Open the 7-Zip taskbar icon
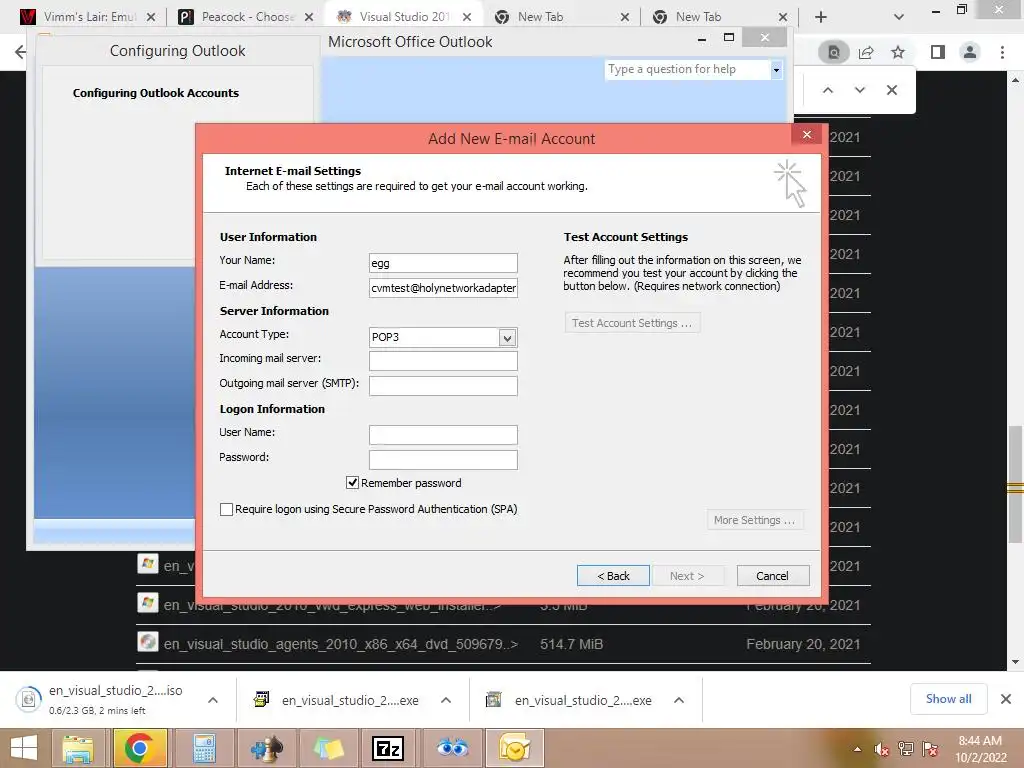1024x768 pixels. (388, 748)
